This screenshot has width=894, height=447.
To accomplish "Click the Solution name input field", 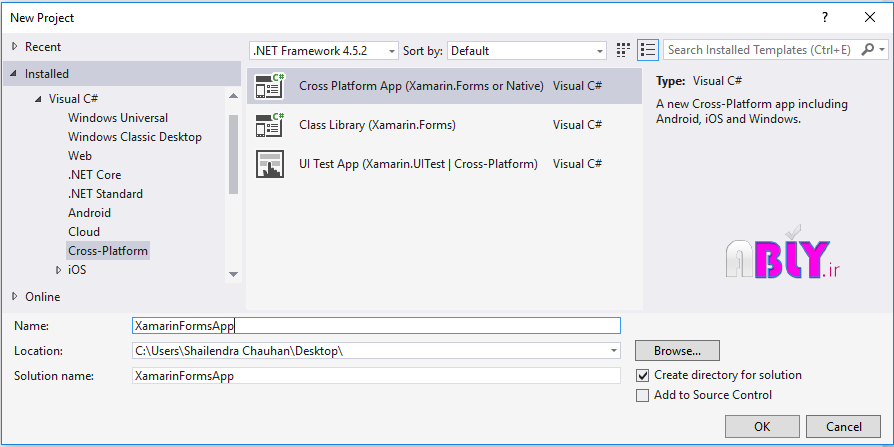I will coord(376,376).
